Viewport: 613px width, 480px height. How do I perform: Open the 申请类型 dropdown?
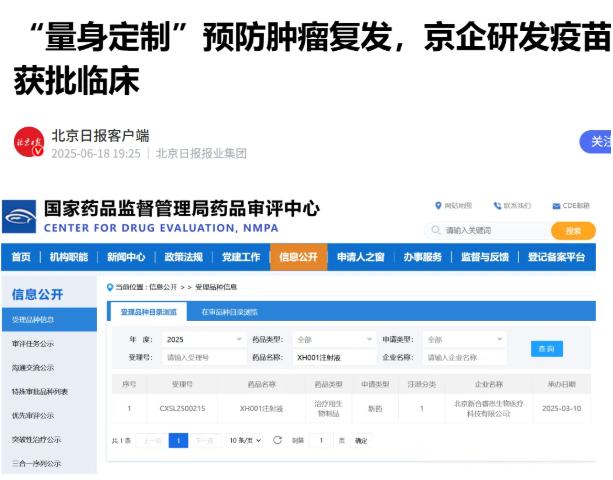[x=463, y=339]
